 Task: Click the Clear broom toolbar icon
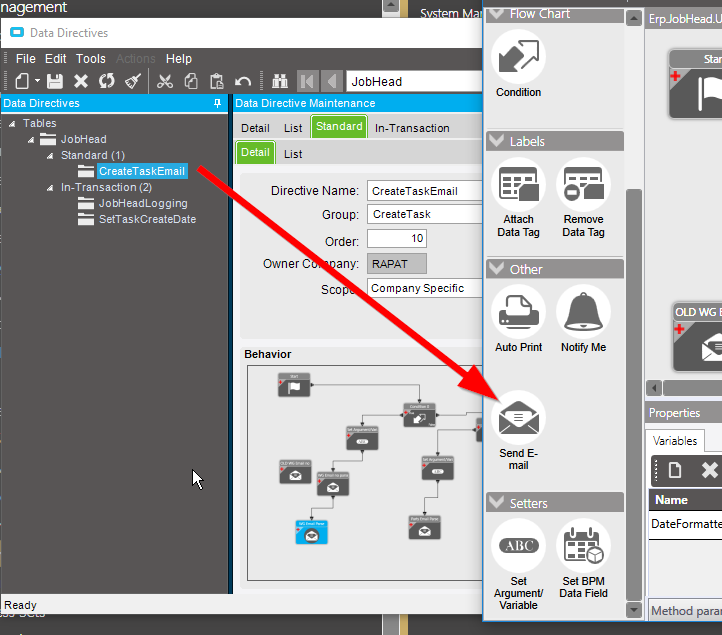coord(133,82)
